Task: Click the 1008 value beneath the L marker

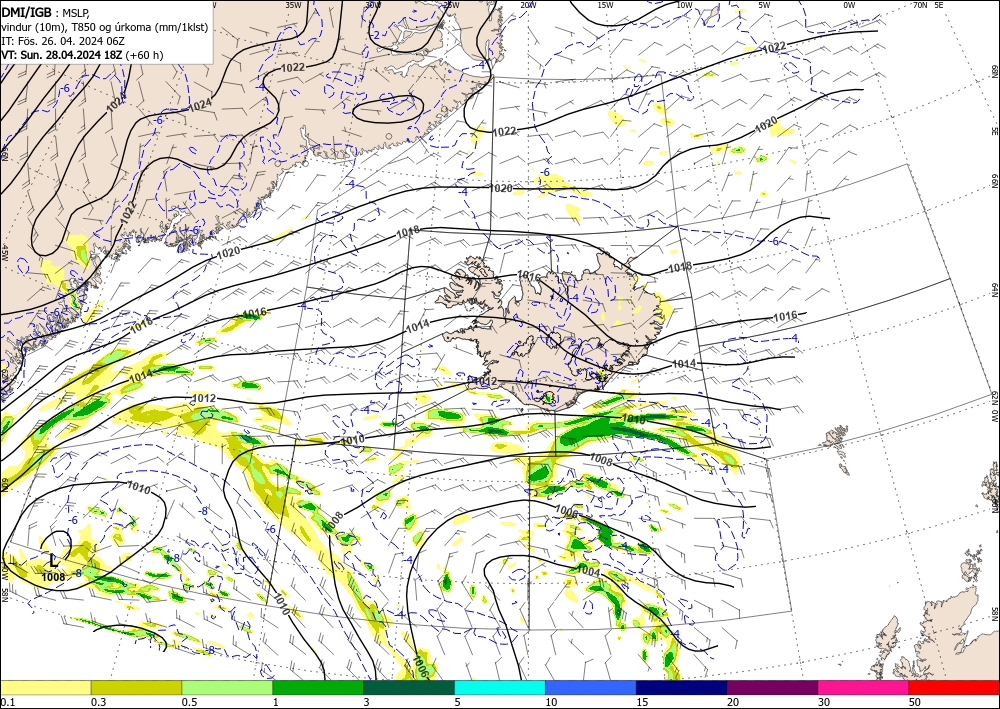Action: [53, 577]
